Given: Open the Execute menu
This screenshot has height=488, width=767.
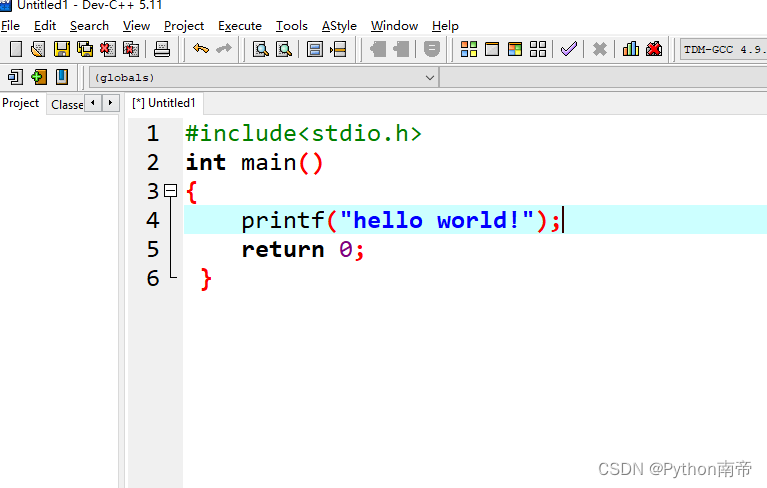Looking at the screenshot, I should [240, 26].
